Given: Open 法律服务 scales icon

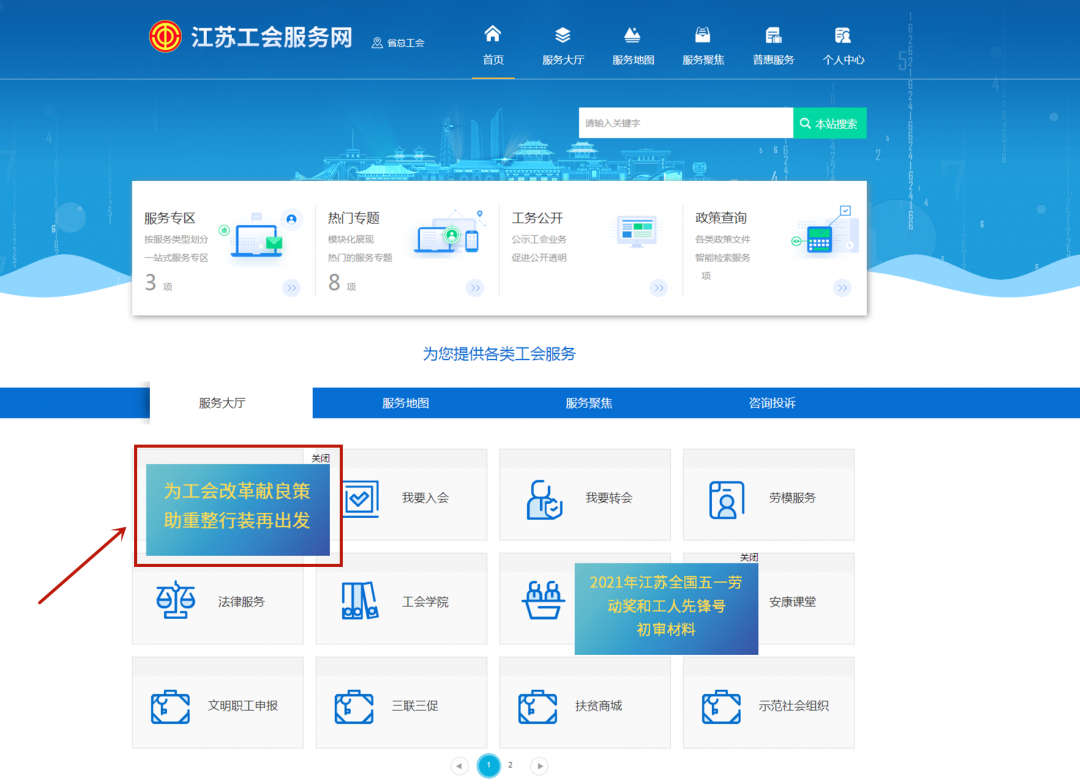Looking at the screenshot, I should pos(176,602).
